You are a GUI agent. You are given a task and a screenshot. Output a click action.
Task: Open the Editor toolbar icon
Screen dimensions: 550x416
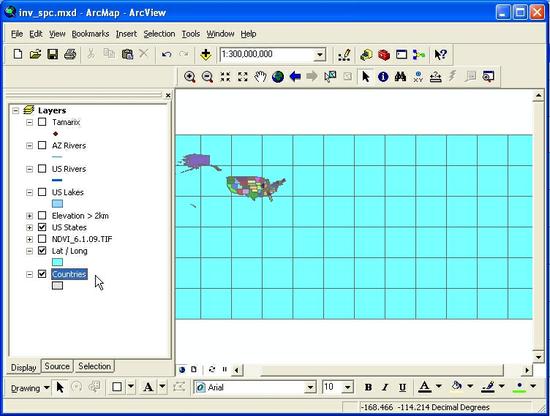pyautogui.click(x=344, y=55)
